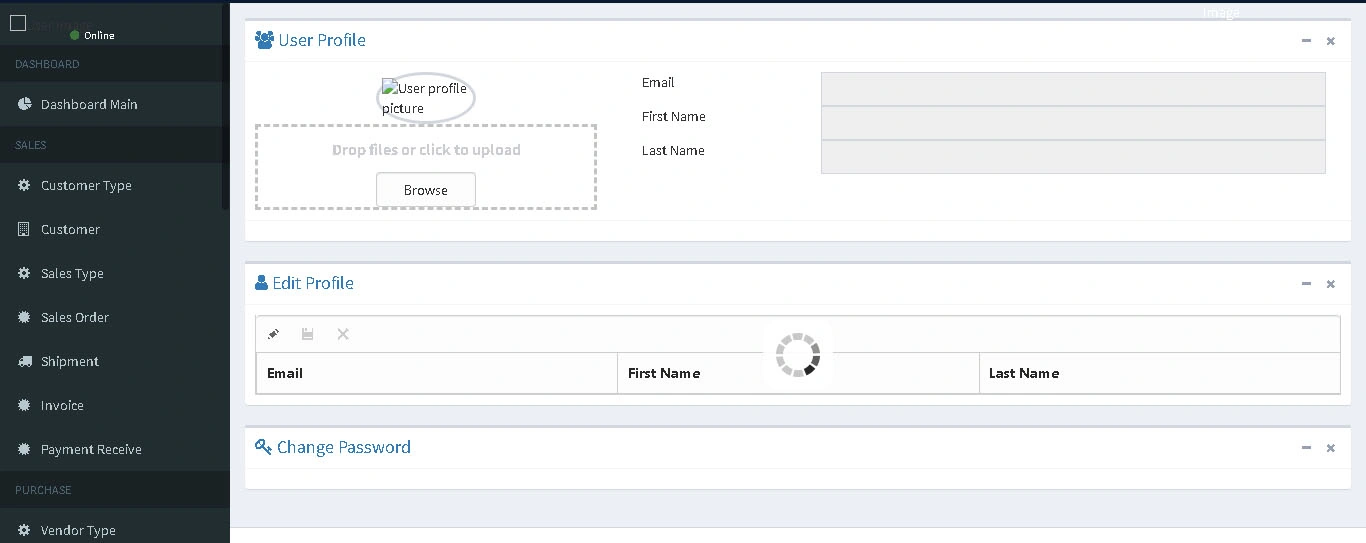Click the Last Name input field

(1073, 156)
